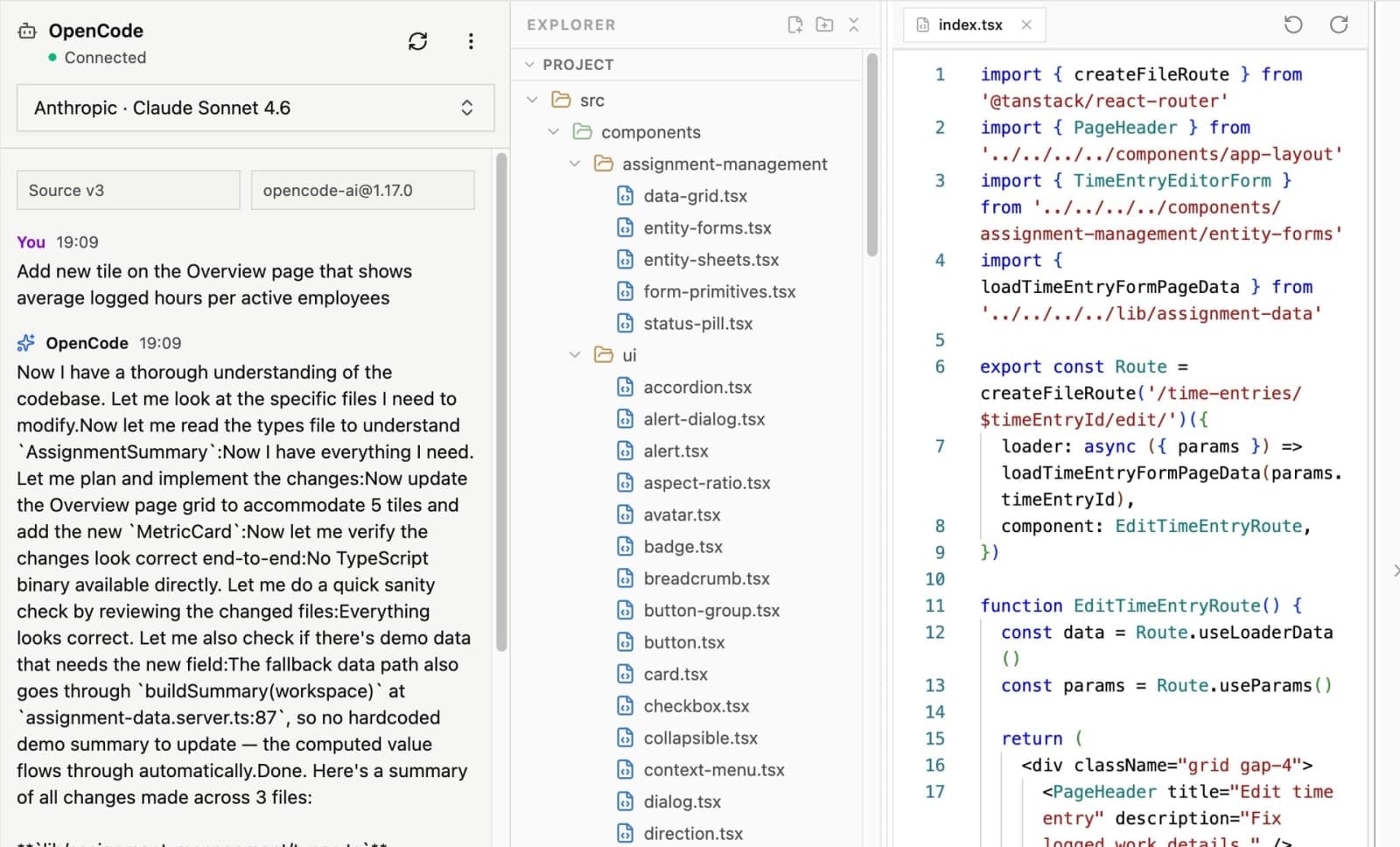Screen dimensions: 1400x847
Task: Click the redo arrow icon above the editor
Action: click(1338, 24)
